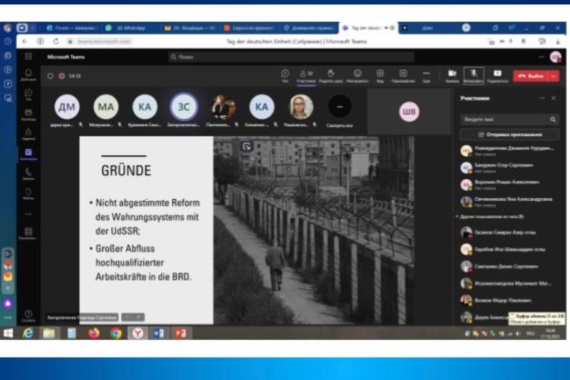
Task: Click magnifier icon in participant search
Action: point(553,119)
